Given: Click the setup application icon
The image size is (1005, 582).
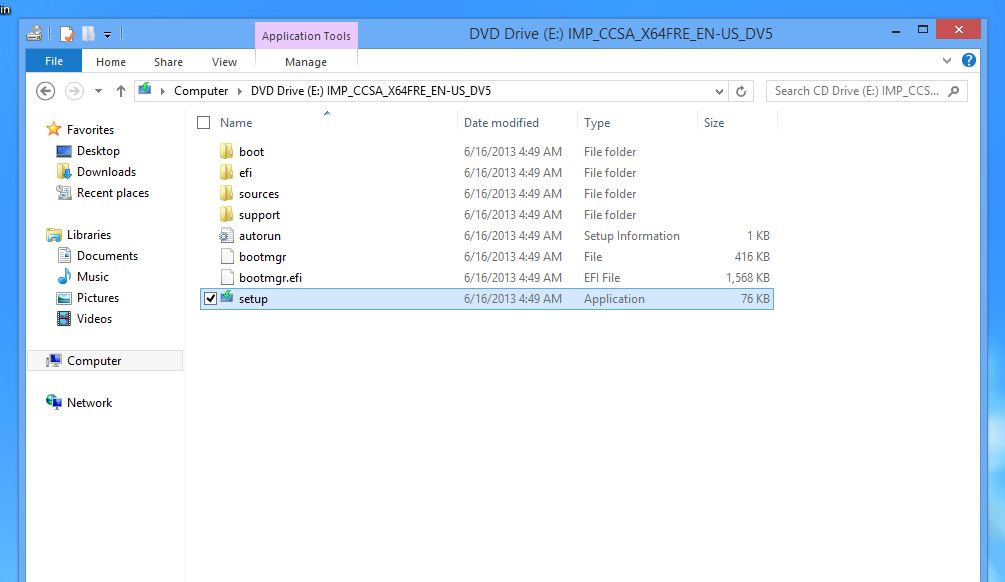Looking at the screenshot, I should (227, 297).
